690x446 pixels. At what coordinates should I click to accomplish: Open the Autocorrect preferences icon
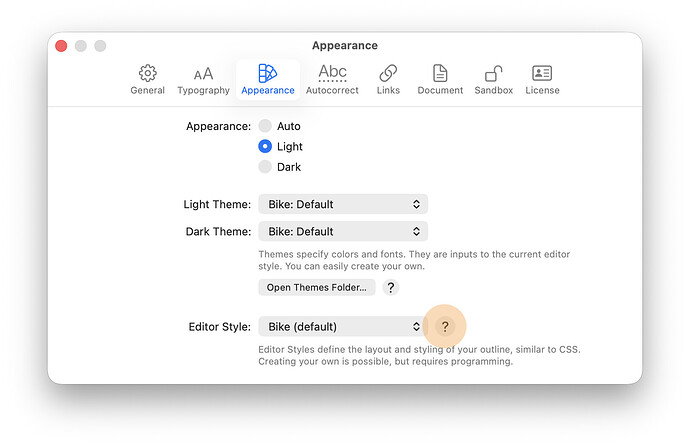[x=332, y=73]
